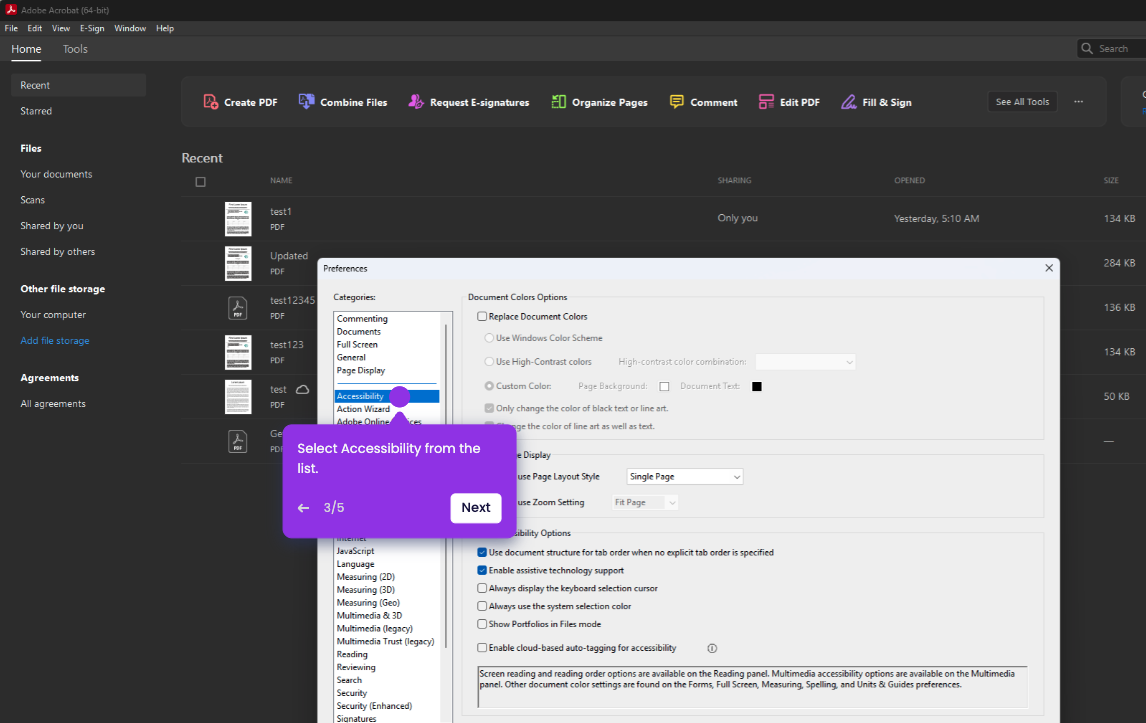Open the File menu
The image size is (1146, 723).
tap(11, 28)
